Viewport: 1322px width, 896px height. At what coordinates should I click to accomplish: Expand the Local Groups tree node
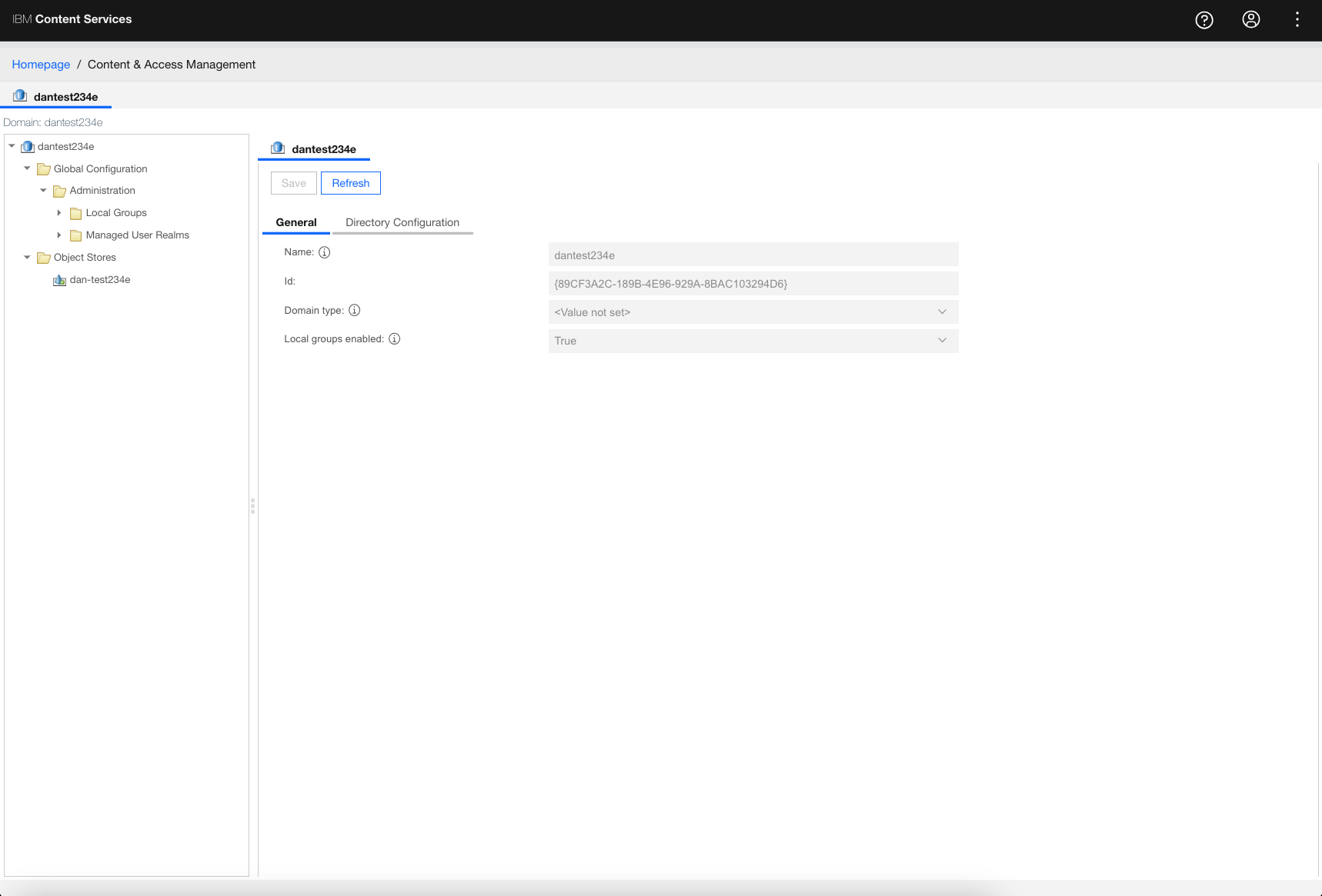tap(59, 213)
